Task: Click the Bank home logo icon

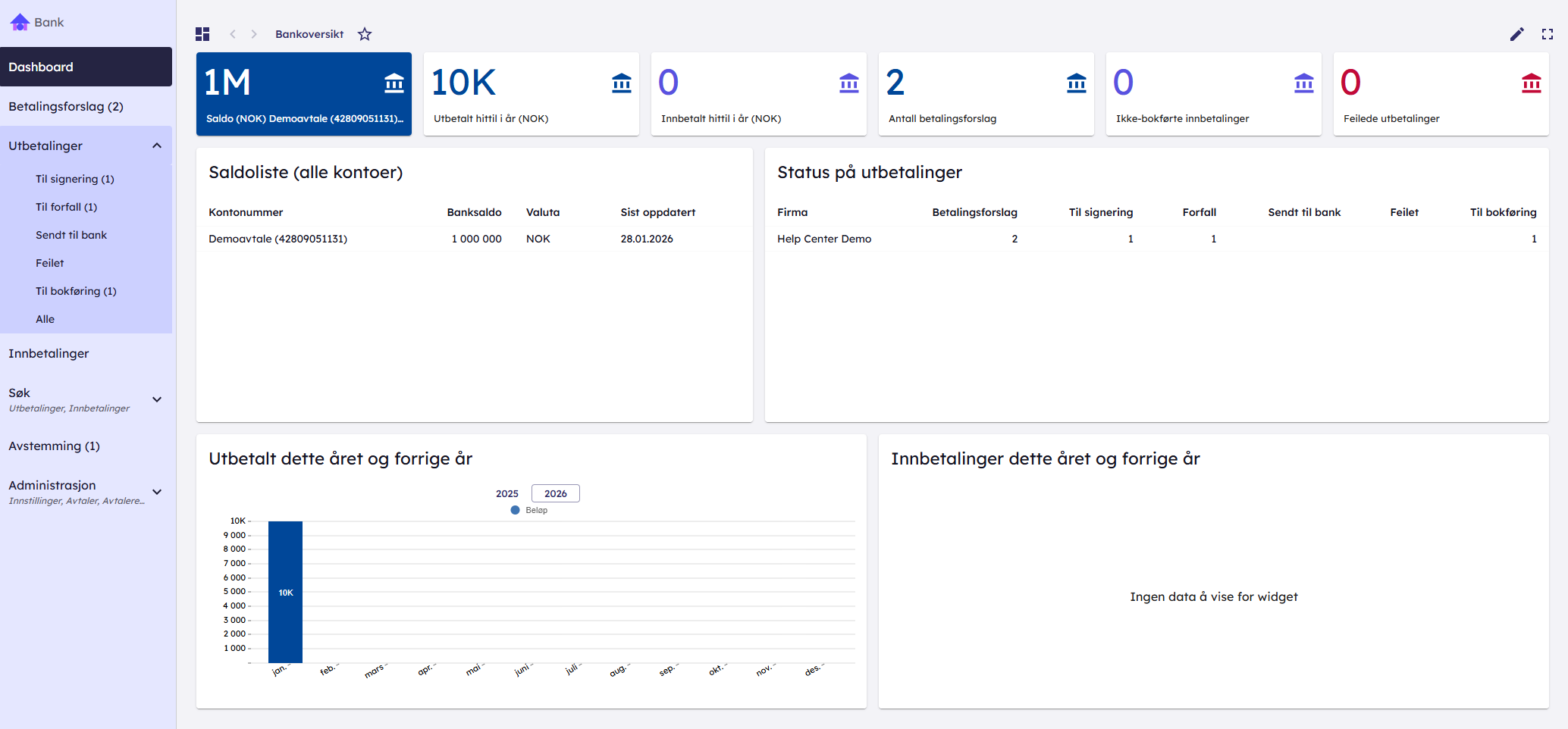Action: (20, 22)
